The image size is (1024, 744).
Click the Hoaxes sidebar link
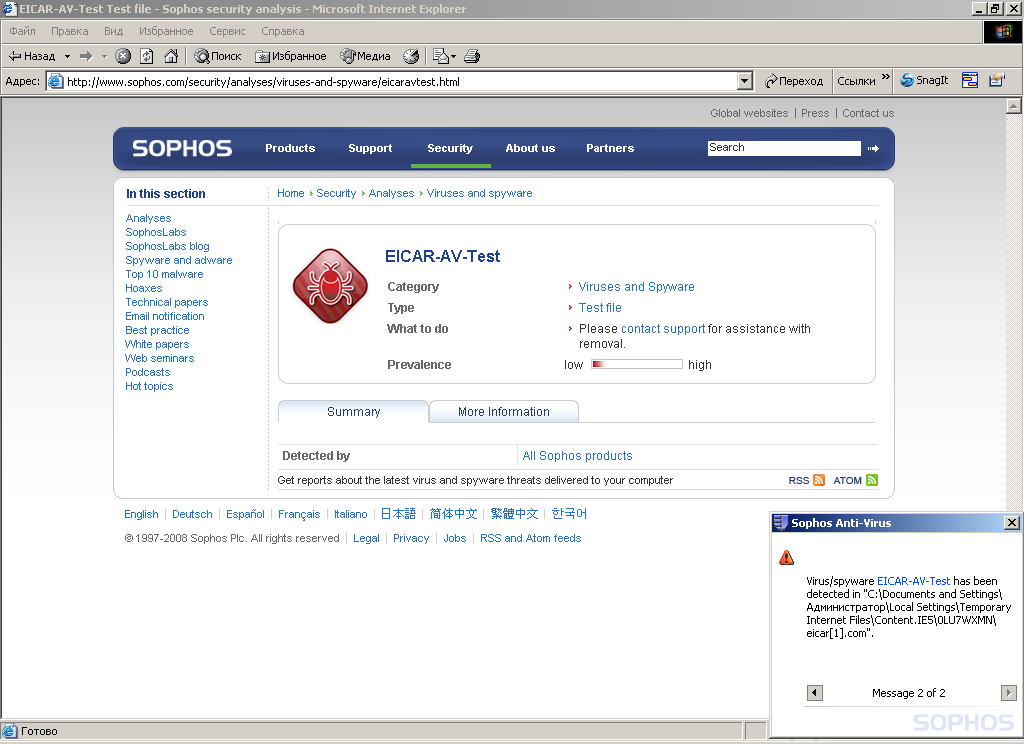click(144, 288)
